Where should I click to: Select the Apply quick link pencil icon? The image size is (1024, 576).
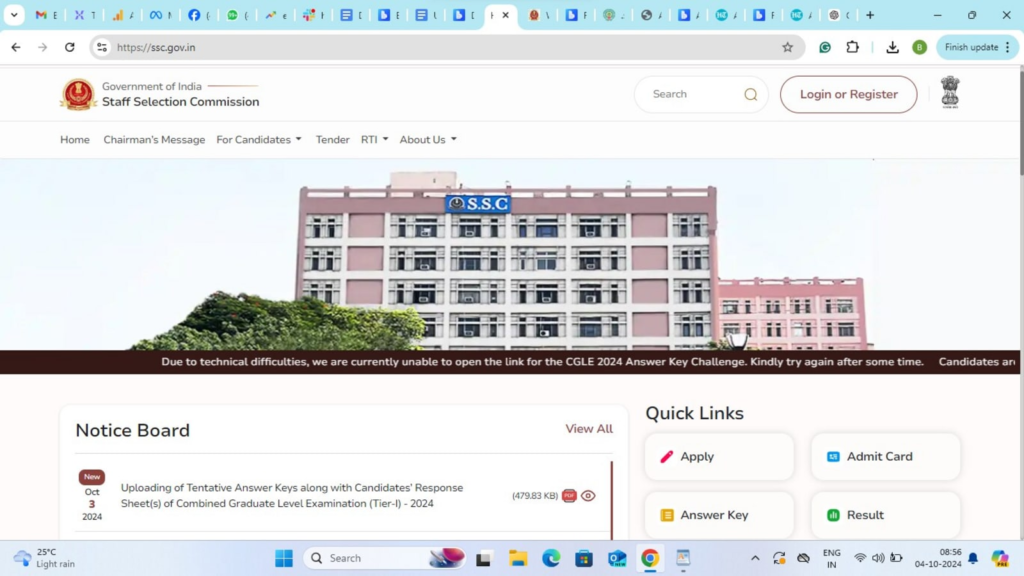tap(667, 456)
